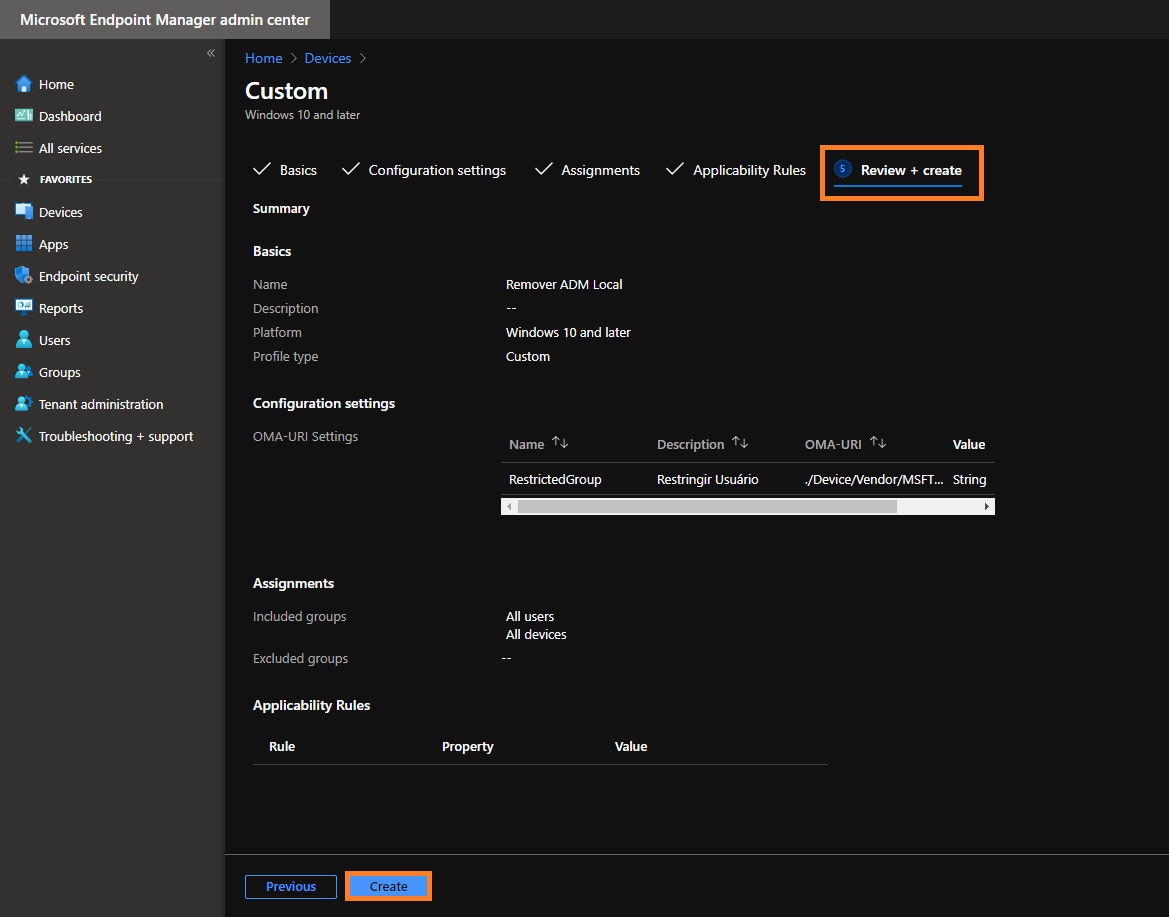
Task: Open the Dashboard chart icon
Action: coord(24,116)
